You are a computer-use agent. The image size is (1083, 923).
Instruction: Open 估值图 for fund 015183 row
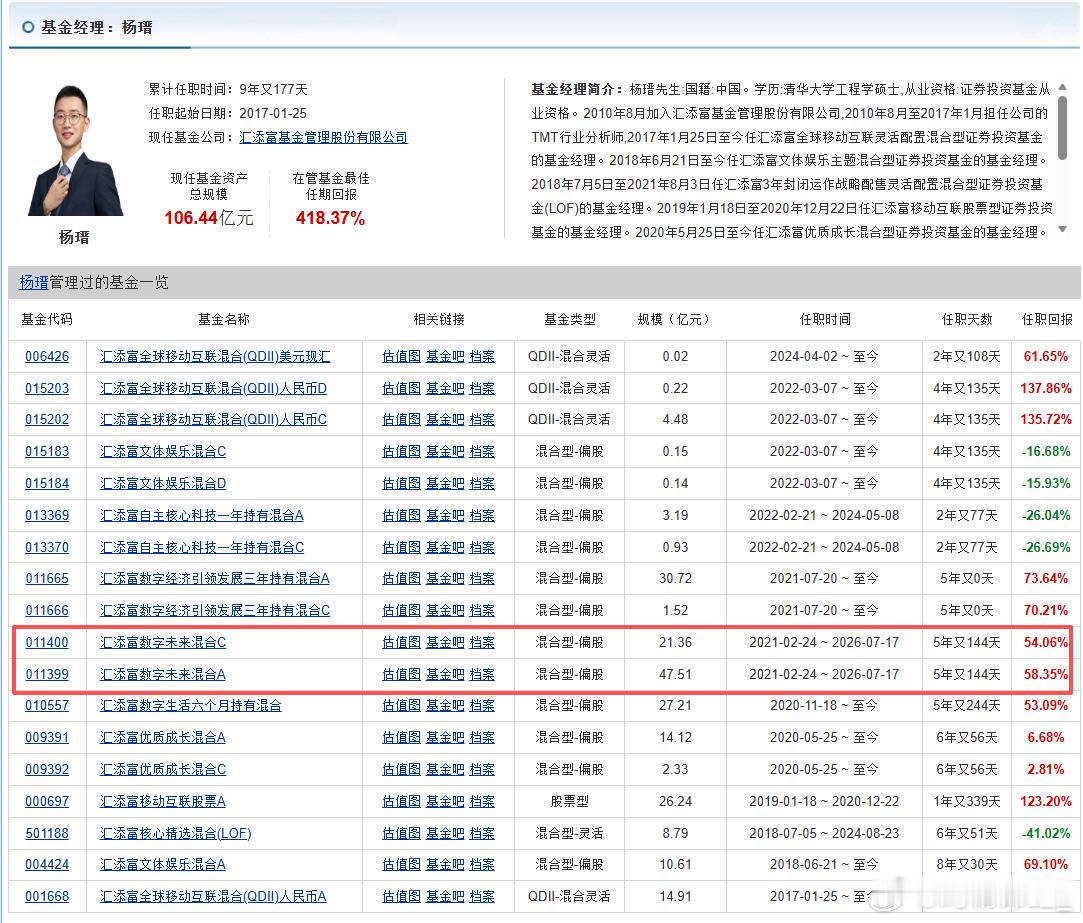click(x=401, y=451)
